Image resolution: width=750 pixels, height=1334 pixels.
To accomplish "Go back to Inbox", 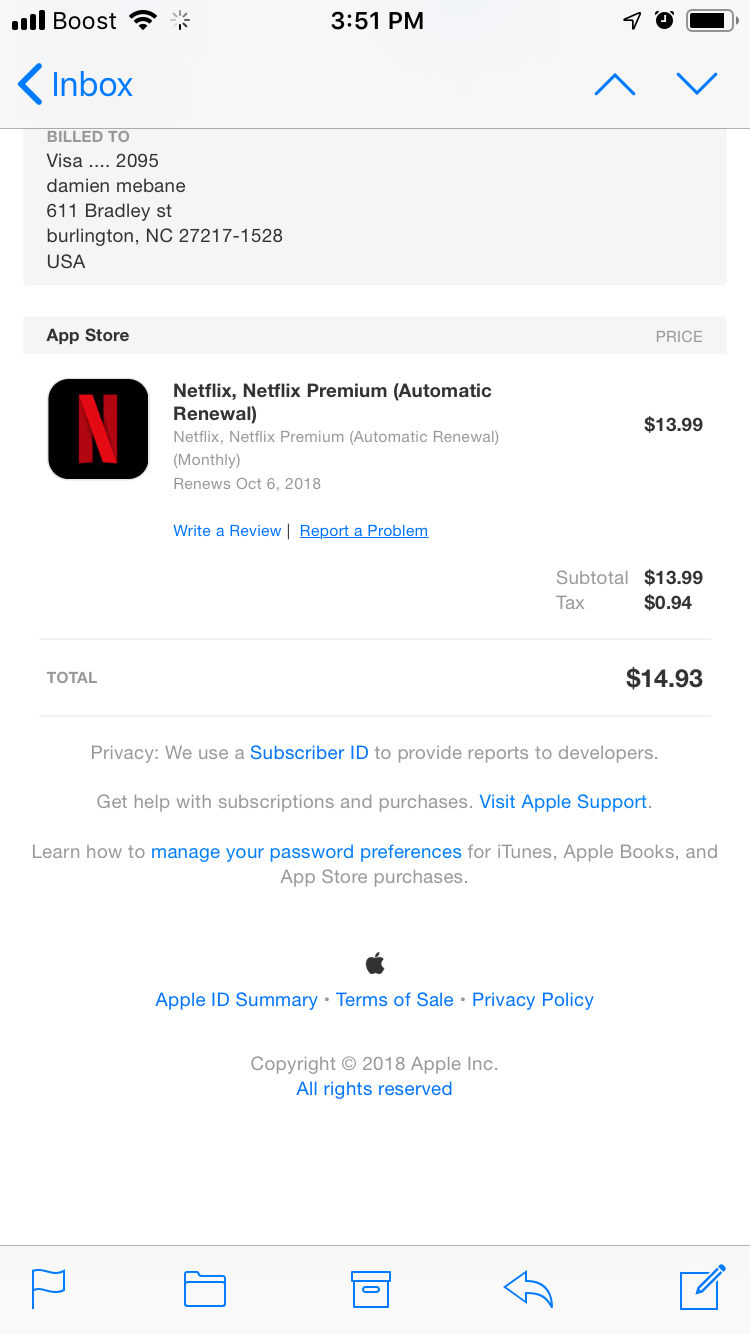I will (76, 85).
